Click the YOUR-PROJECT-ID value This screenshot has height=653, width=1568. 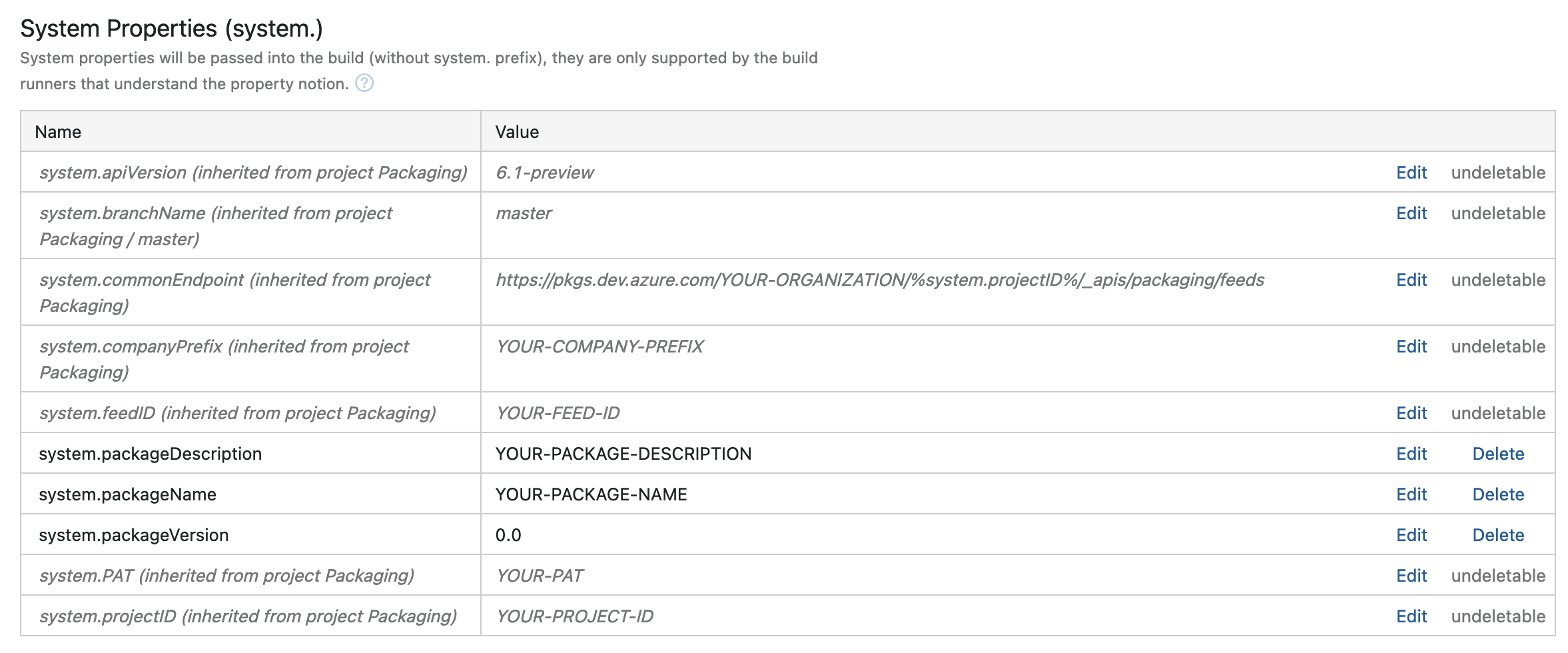(574, 616)
